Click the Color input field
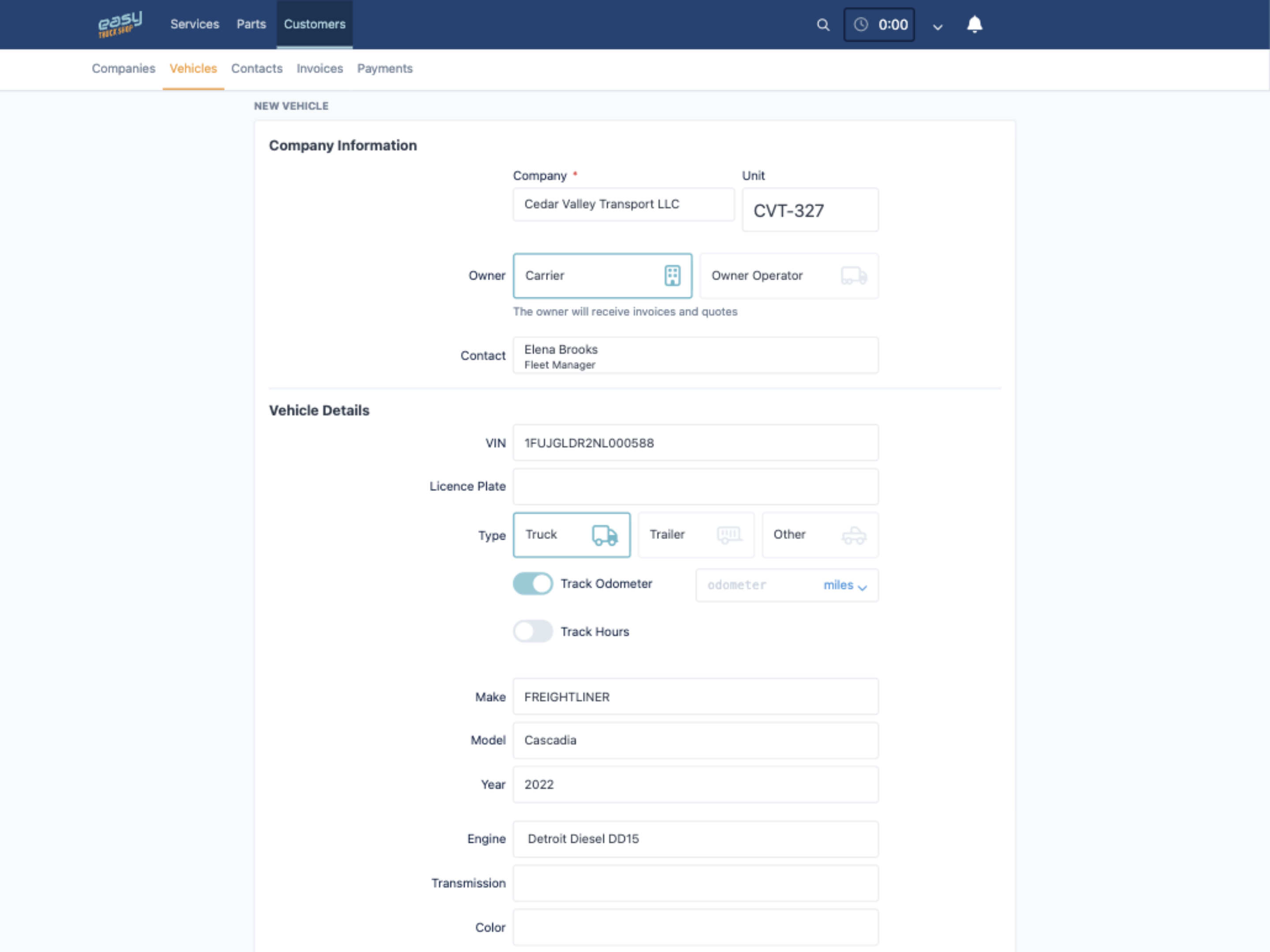Viewport: 1270px width, 952px height. click(x=695, y=927)
